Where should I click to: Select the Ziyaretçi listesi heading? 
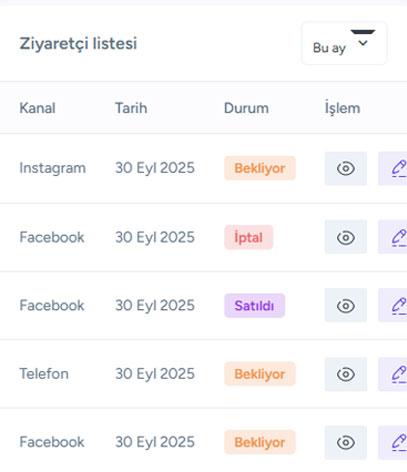[x=78, y=44]
